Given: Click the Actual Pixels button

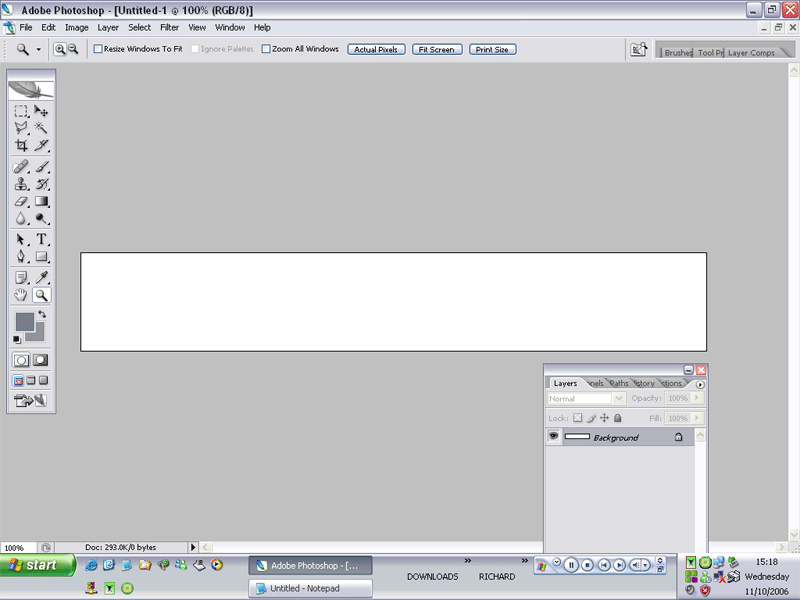Looking at the screenshot, I should coord(376,49).
